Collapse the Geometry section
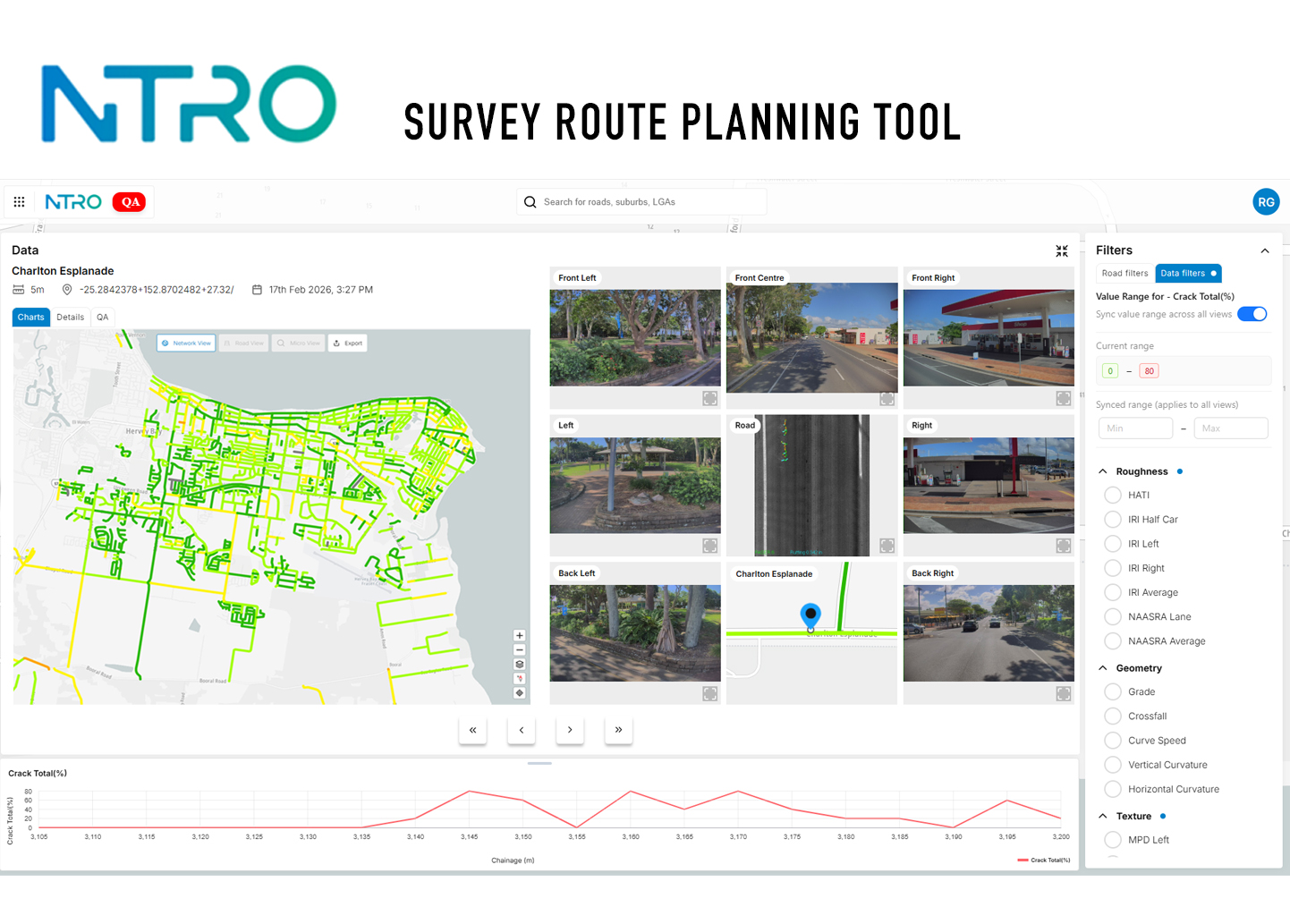 coord(1103,668)
